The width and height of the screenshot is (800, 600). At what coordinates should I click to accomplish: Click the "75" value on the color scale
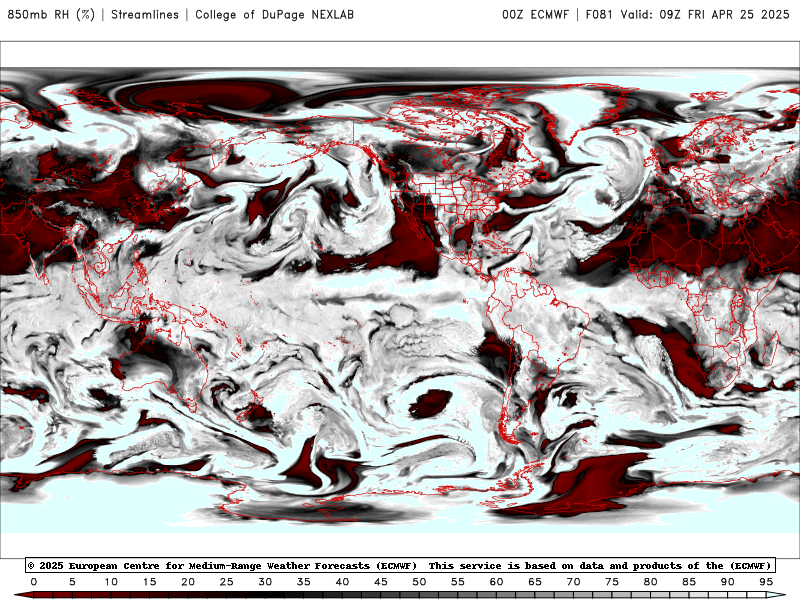tap(612, 582)
